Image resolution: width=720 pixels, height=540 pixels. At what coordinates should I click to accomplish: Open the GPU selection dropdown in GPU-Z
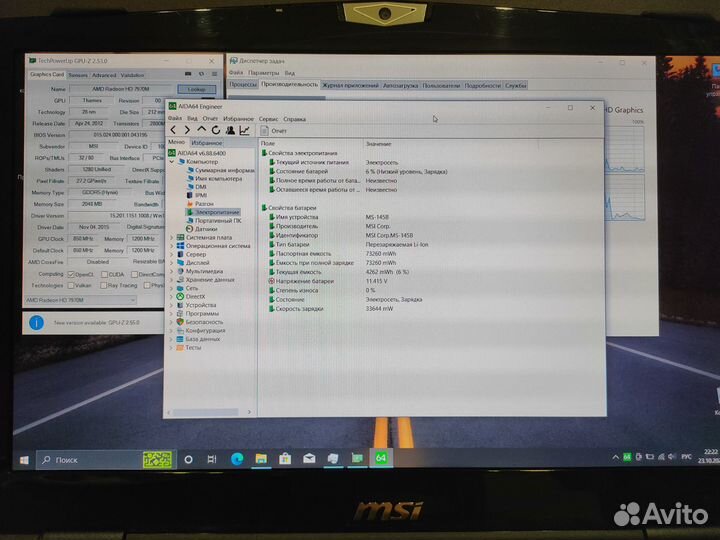(x=81, y=300)
